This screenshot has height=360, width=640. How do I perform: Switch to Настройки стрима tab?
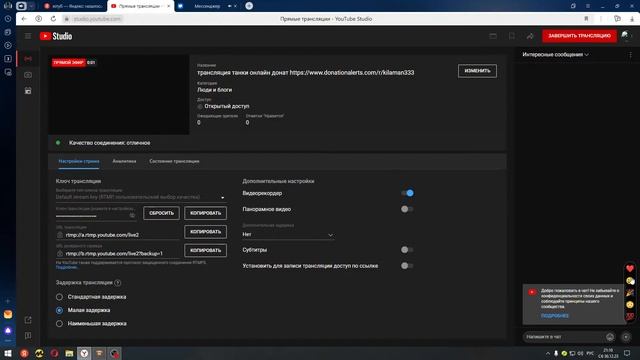pyautogui.click(x=79, y=161)
